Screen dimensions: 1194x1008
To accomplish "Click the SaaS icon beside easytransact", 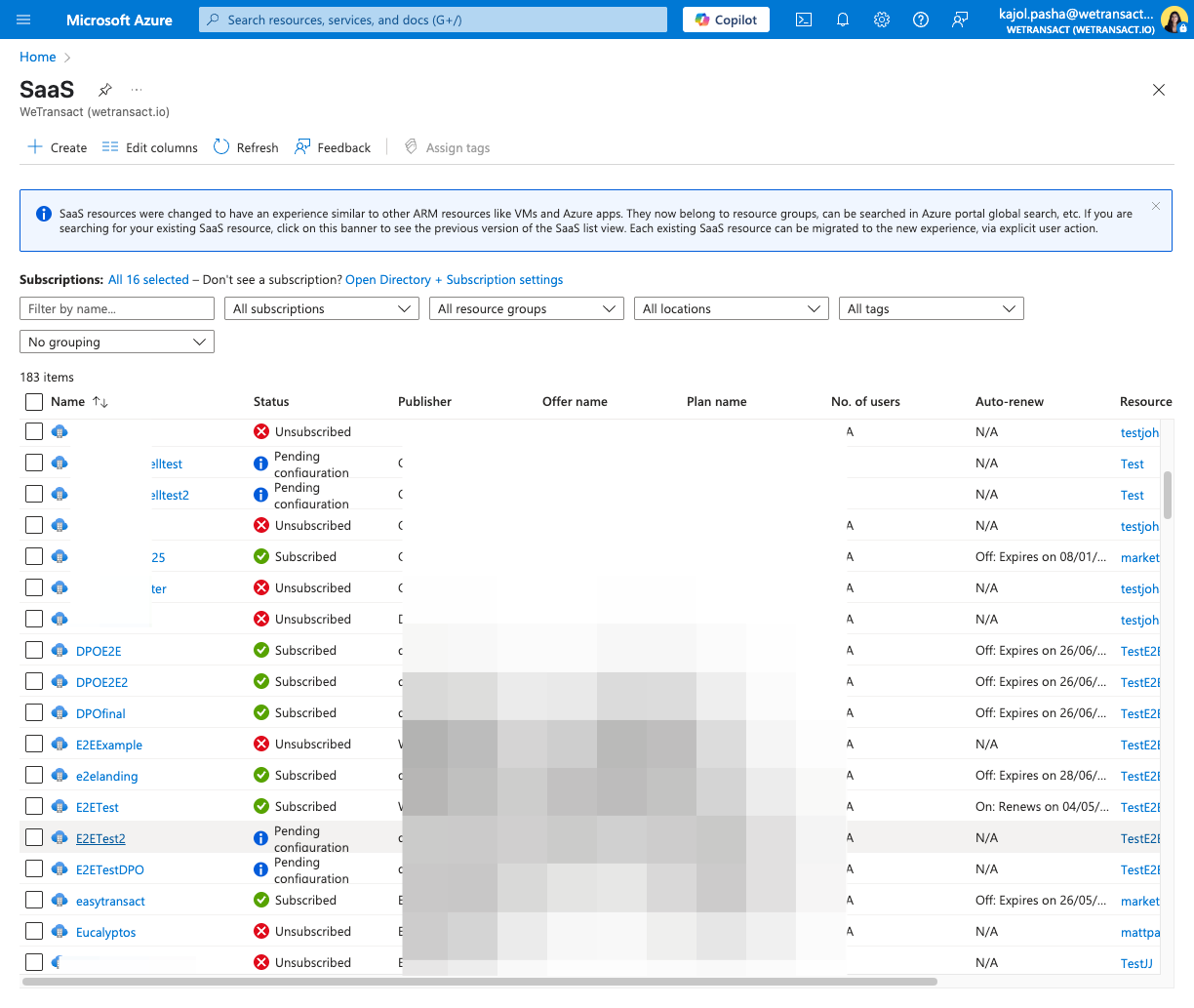I will (x=60, y=900).
